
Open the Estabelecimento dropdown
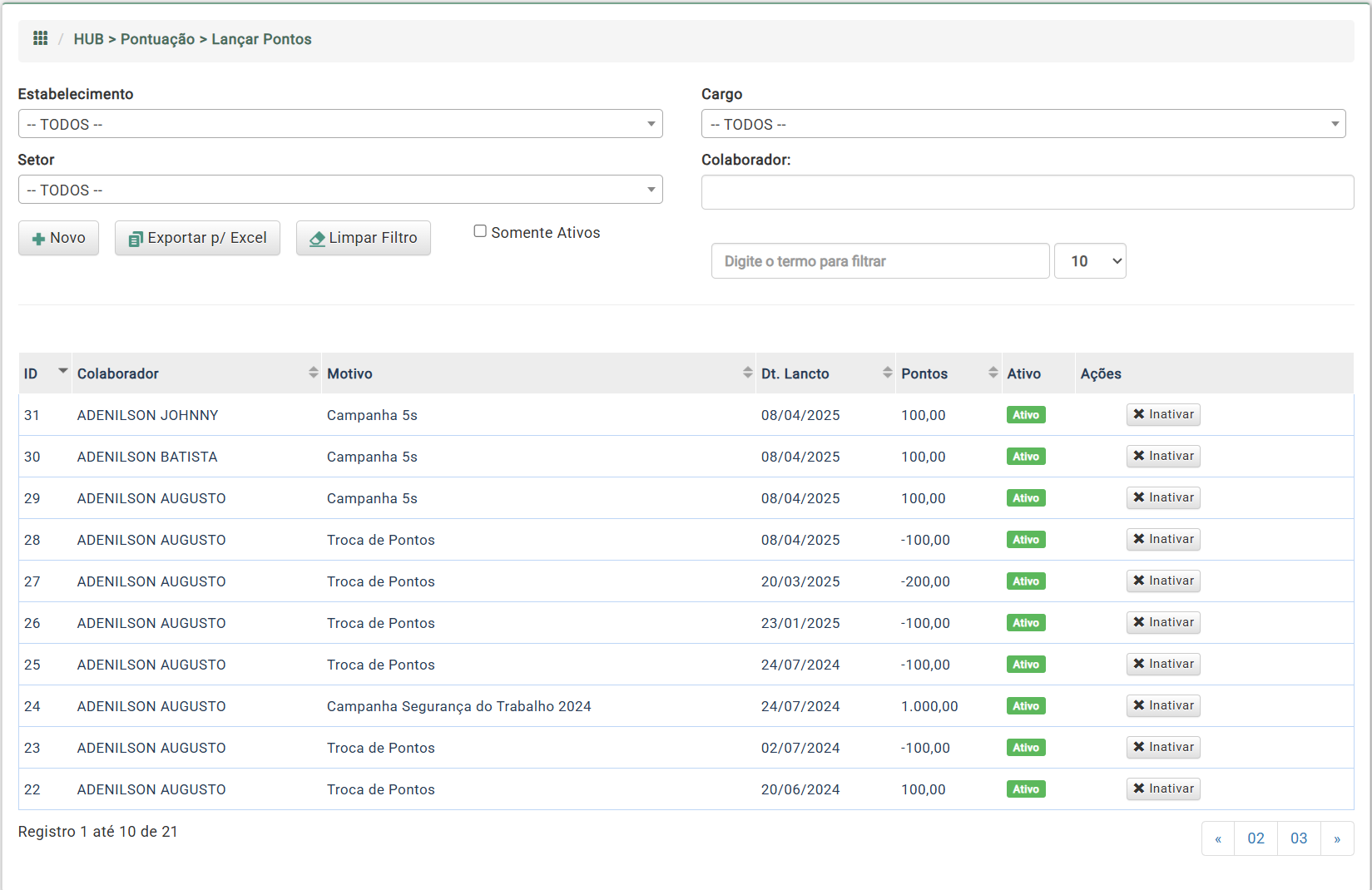click(340, 124)
